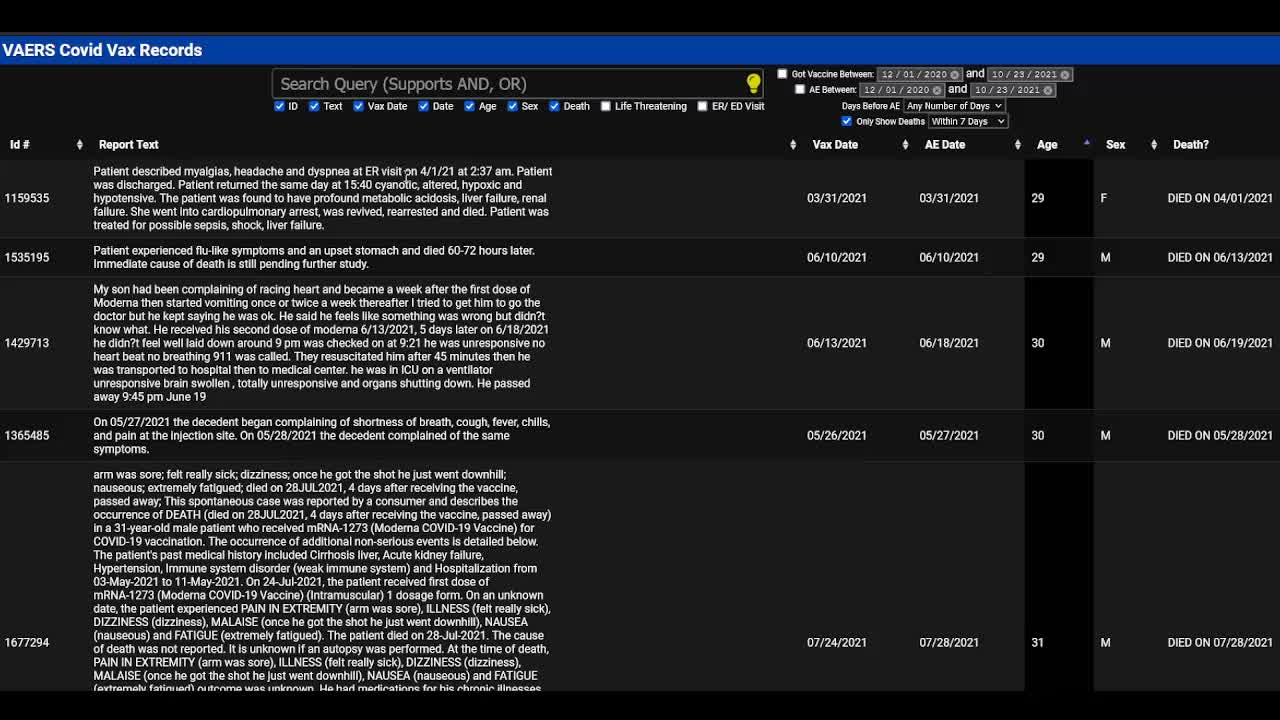This screenshot has height=720, width=1280.
Task: Click the Got Vaccine end date field
Action: pos(1029,75)
